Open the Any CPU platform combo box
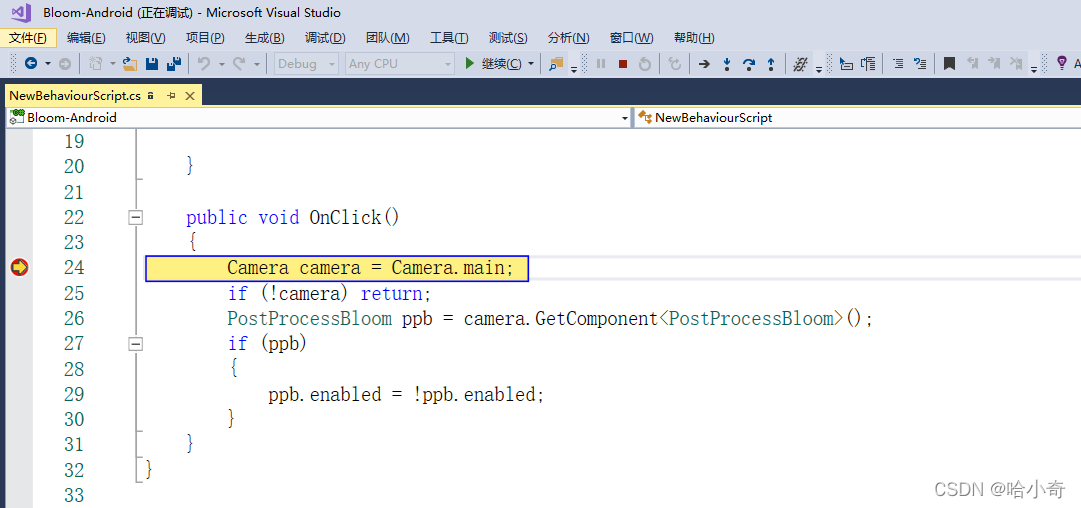The height and width of the screenshot is (508, 1081). pos(400,63)
